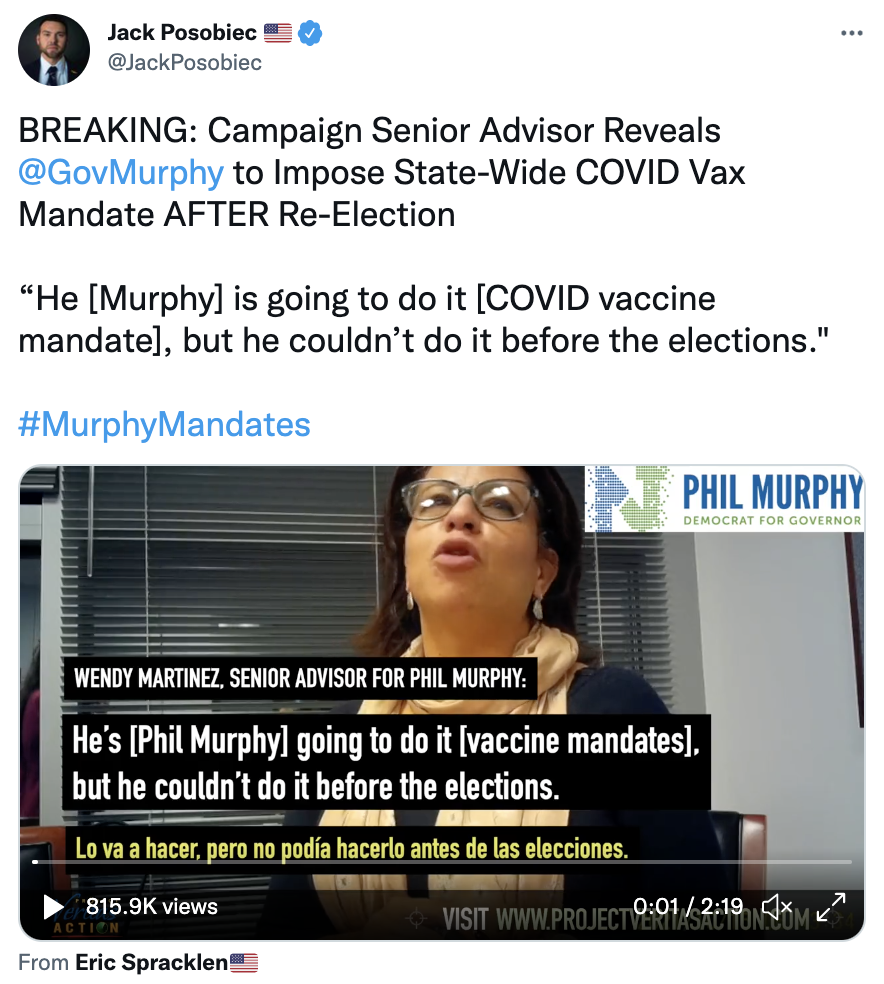
Task: Click the 0:01 / 2:19 time display
Action: point(688,906)
